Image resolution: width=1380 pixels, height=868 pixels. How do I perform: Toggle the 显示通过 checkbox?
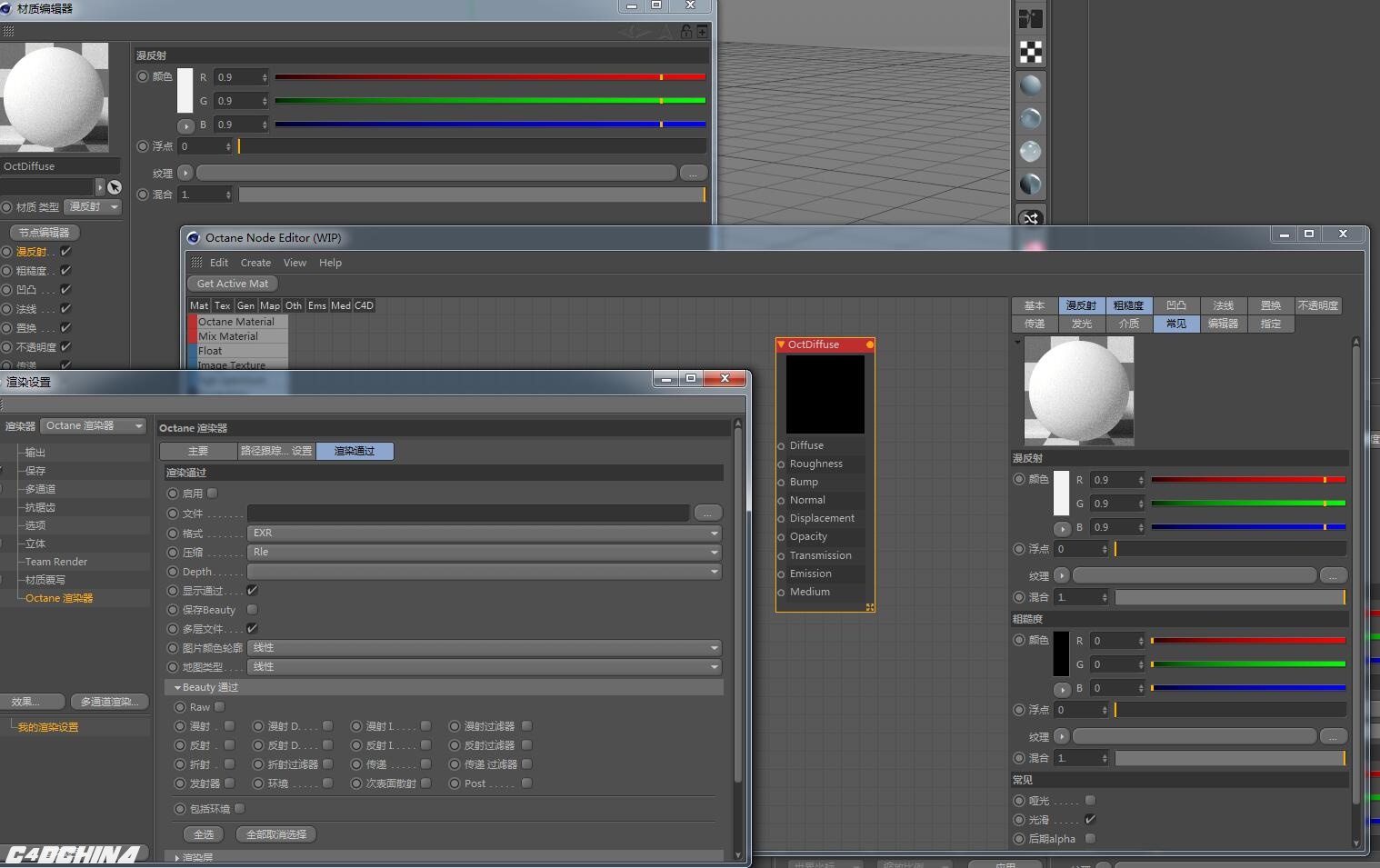pos(253,591)
